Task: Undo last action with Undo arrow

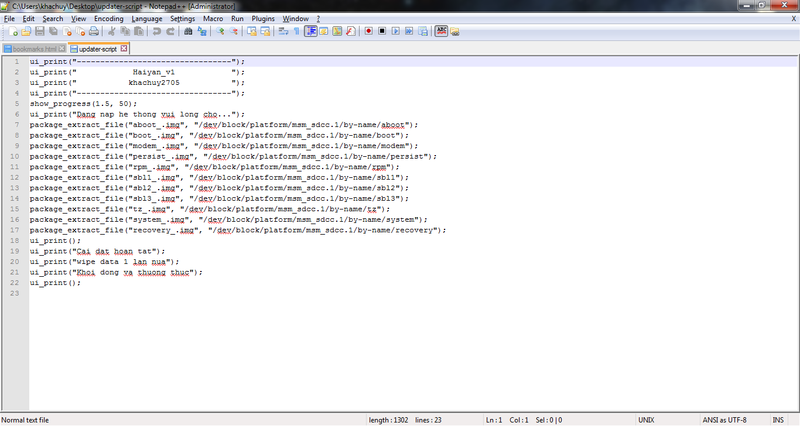Action: pyautogui.click(x=157, y=32)
